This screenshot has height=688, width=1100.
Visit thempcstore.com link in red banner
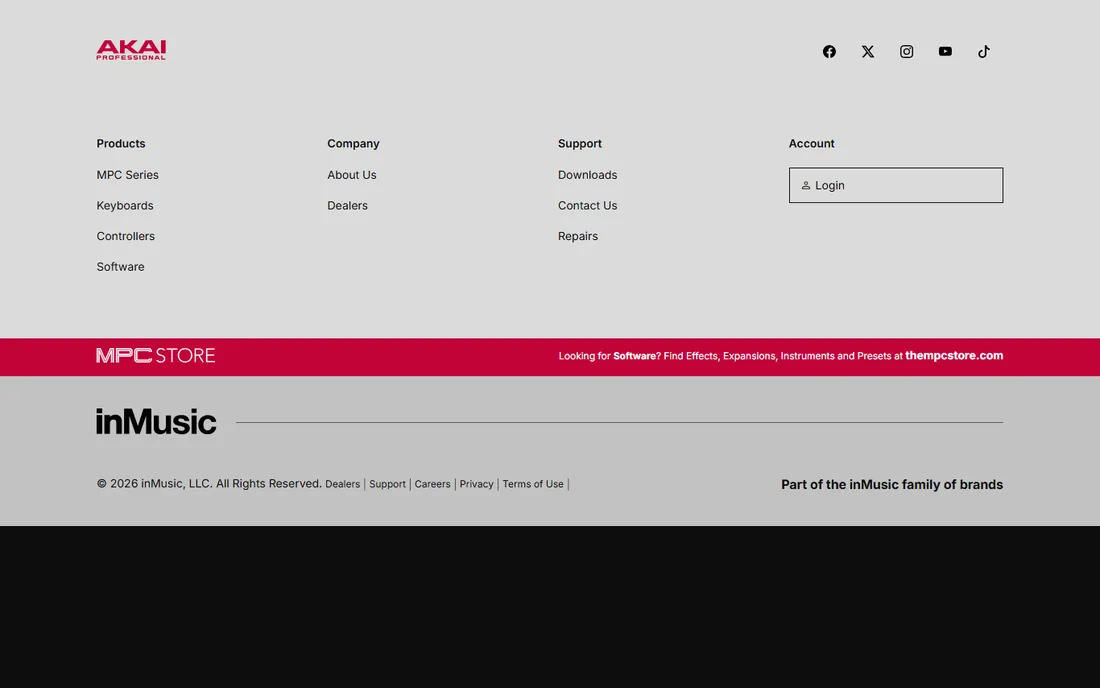pos(954,356)
